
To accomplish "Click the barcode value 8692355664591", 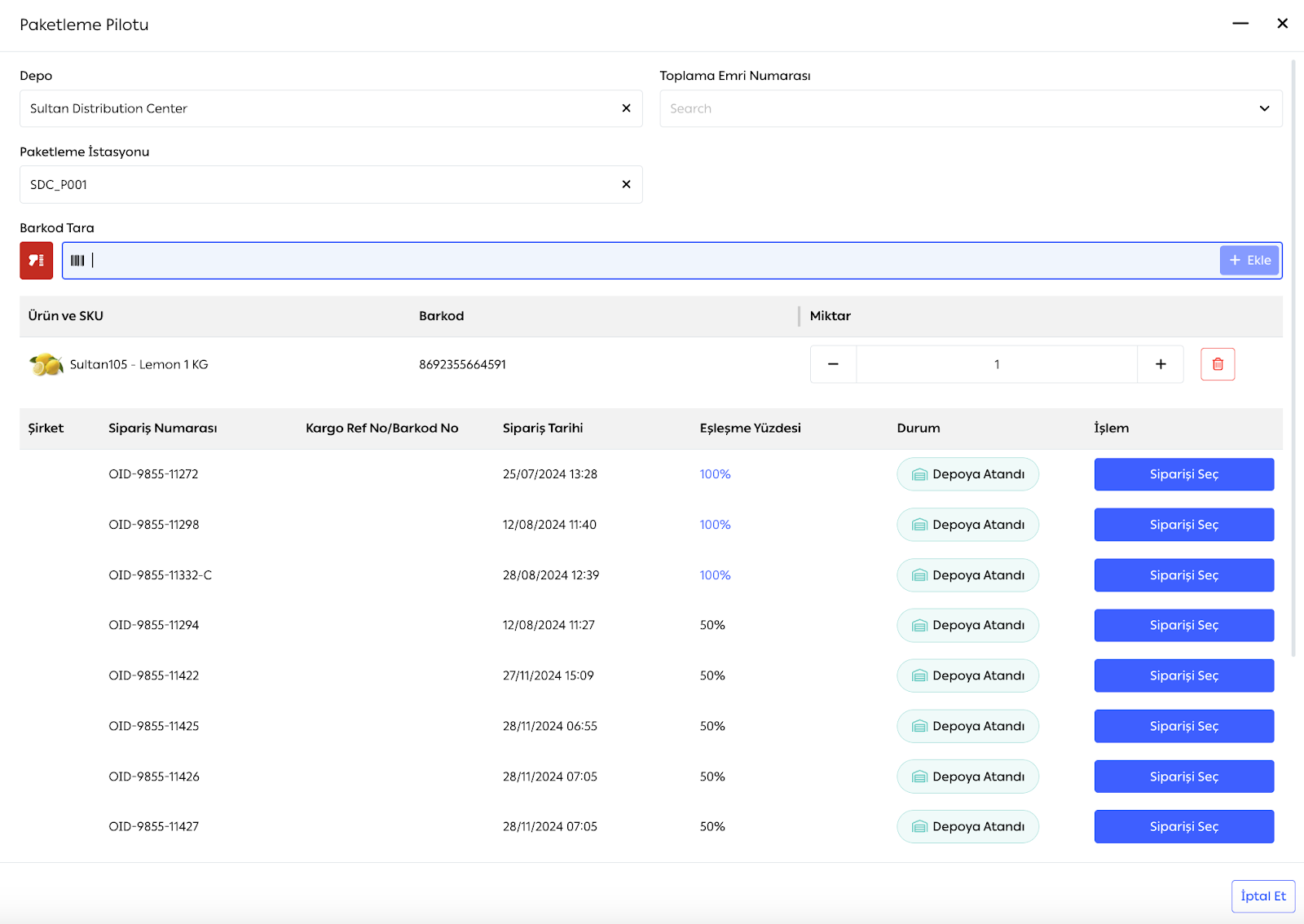I will pos(462,364).
